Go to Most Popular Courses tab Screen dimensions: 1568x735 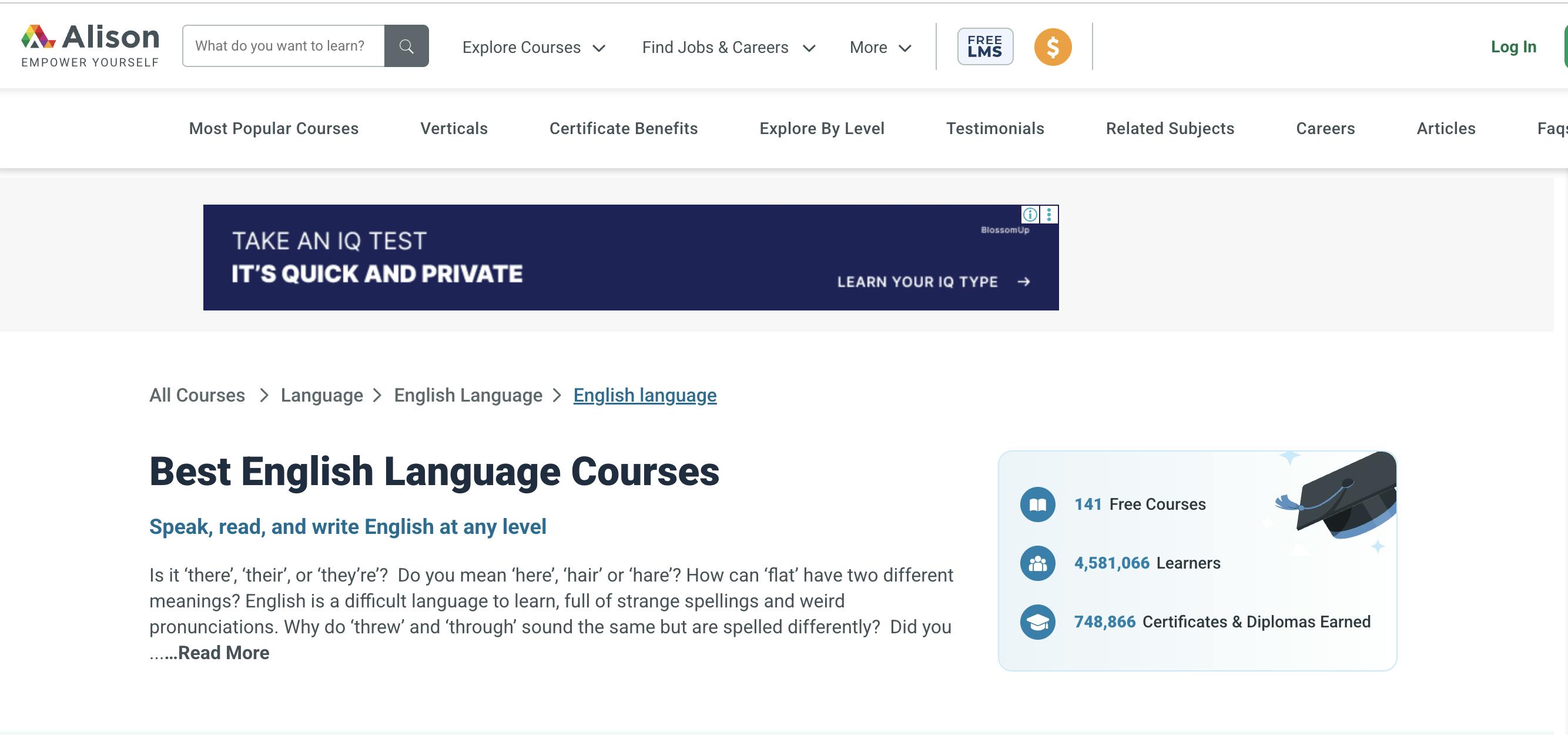[x=273, y=129]
